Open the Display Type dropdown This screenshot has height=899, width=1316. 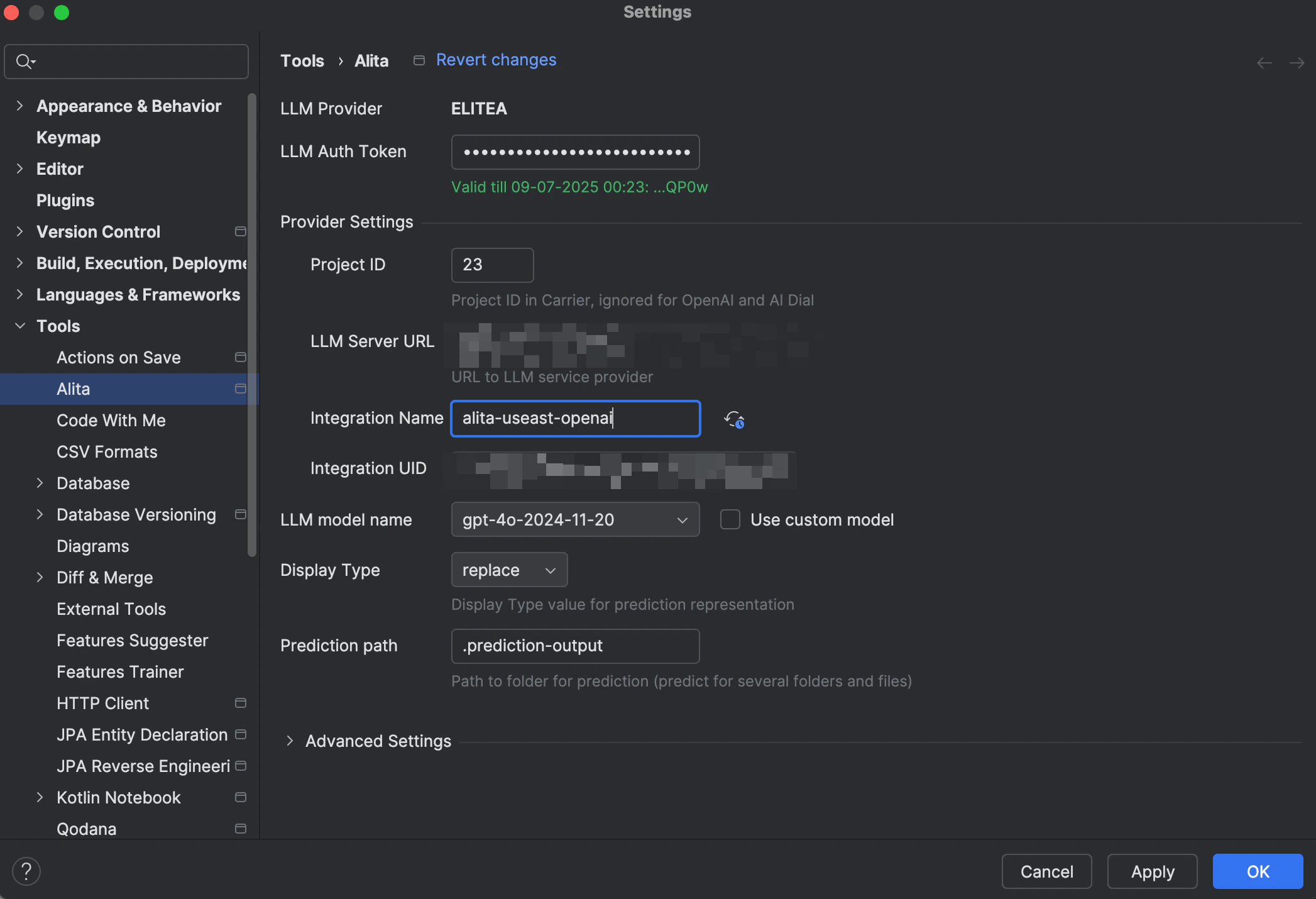[509, 570]
